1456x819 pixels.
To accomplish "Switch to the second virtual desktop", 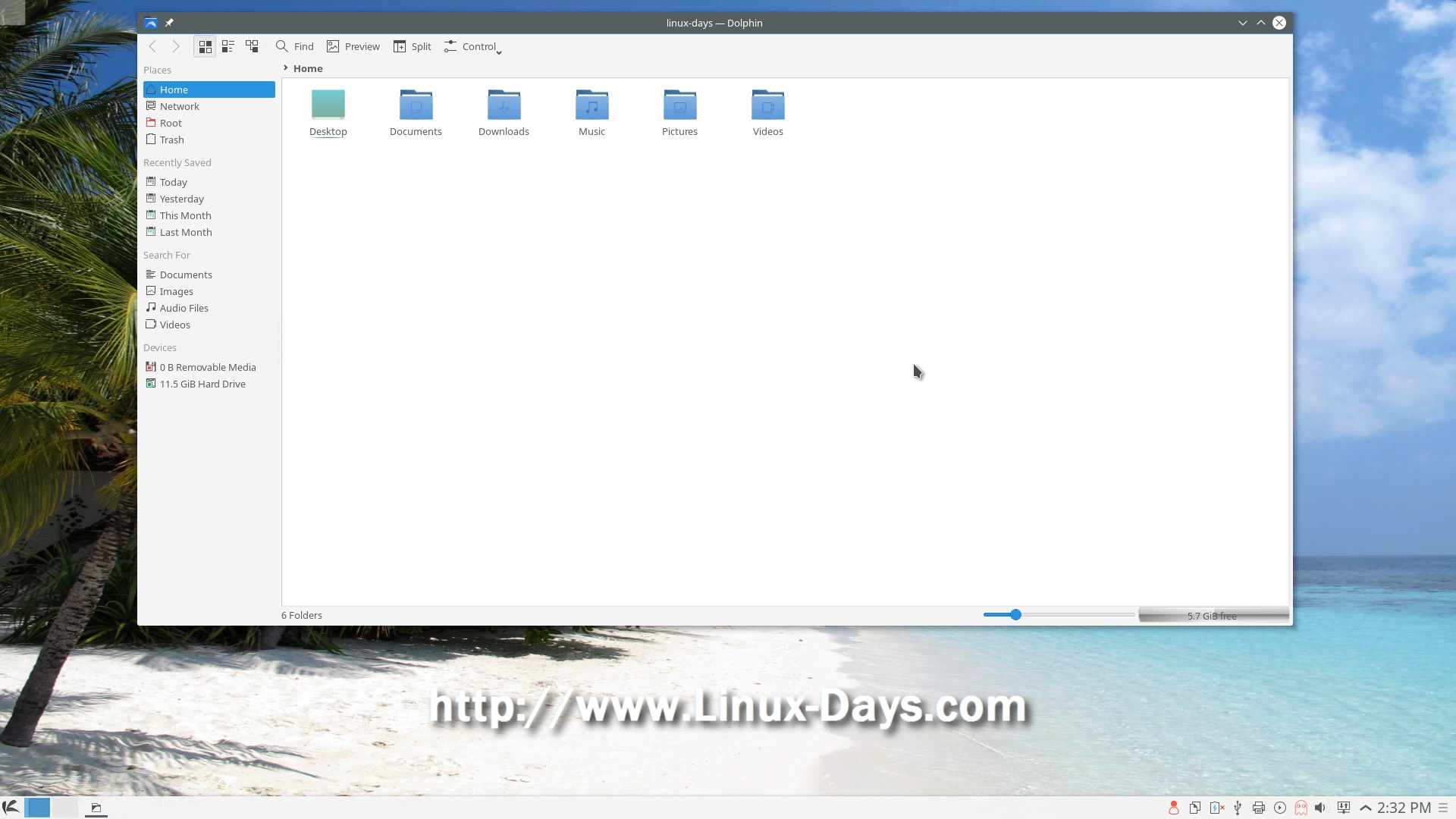I will click(x=64, y=808).
